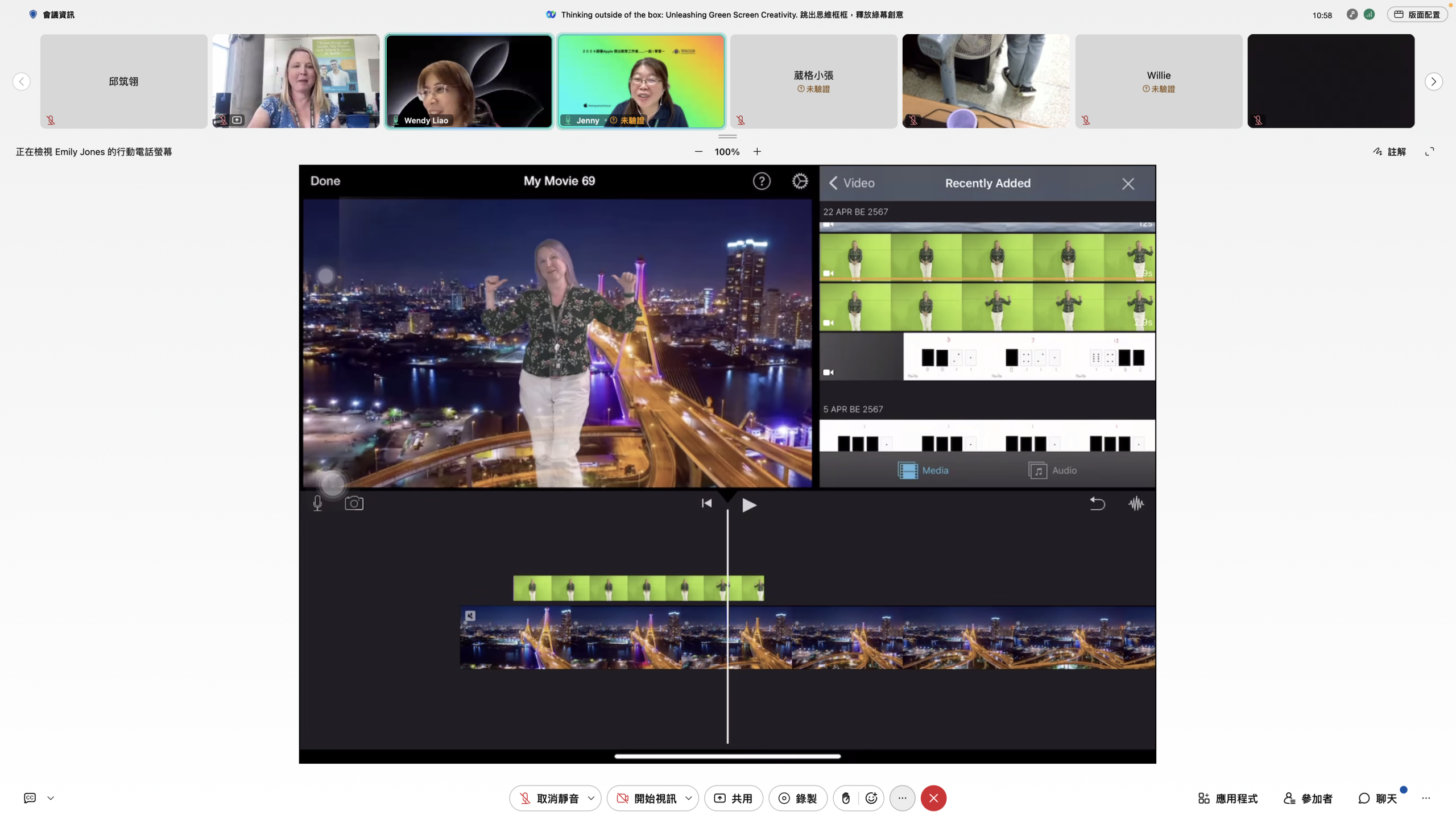Tap the voiceover microphone icon
This screenshot has width=1456, height=819.
click(317, 503)
